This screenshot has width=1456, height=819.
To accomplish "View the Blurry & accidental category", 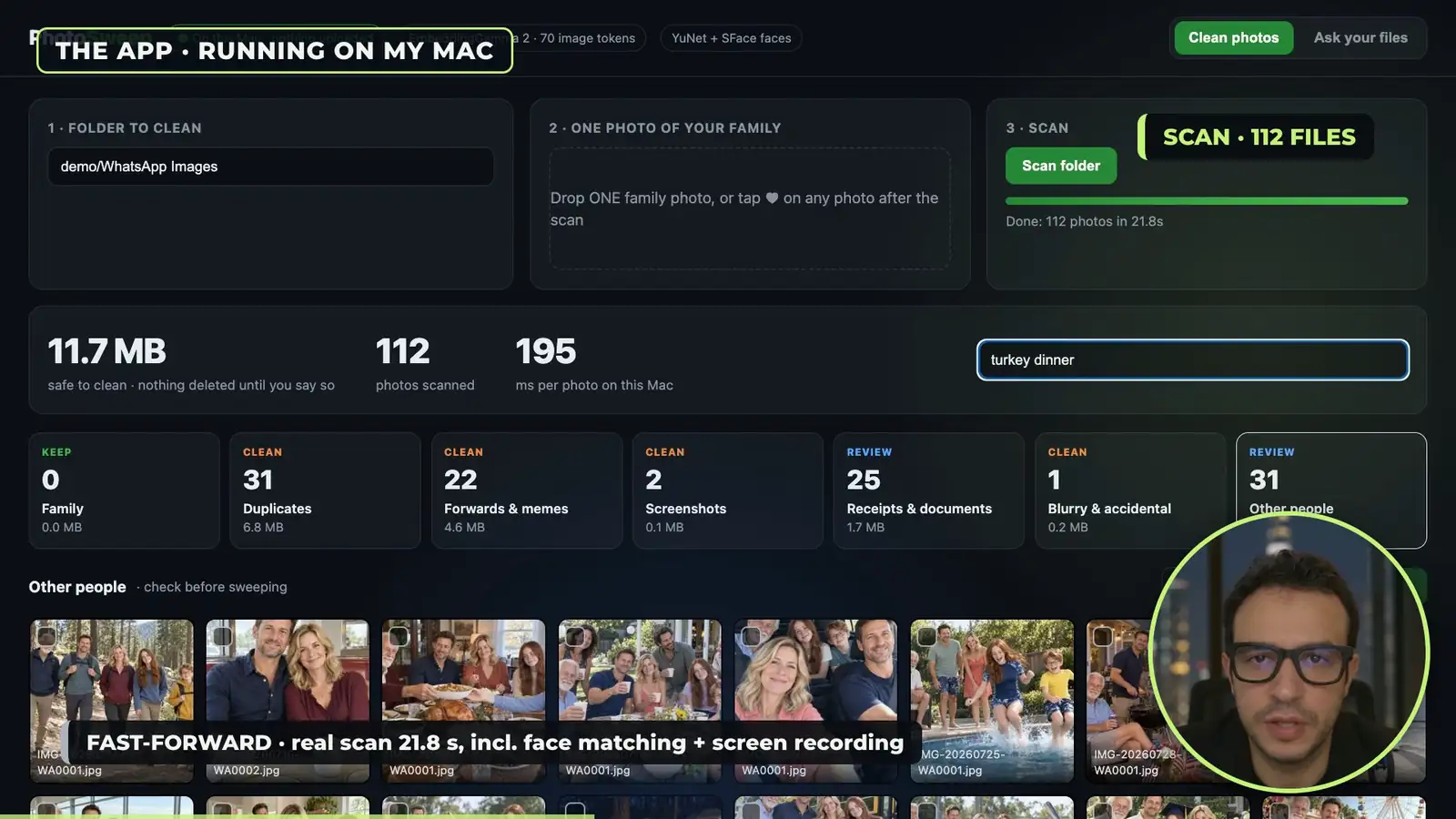I will 1130,490.
